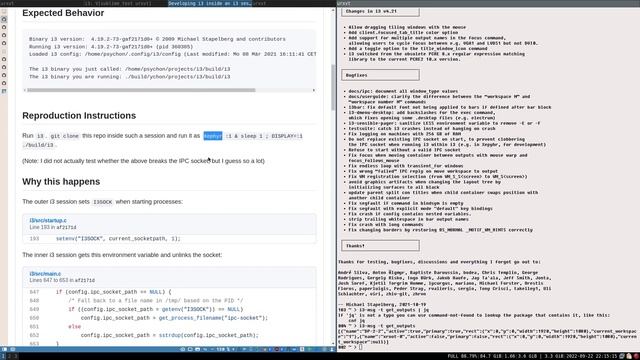Image resolution: width=640 pixels, height=360 pixels.
Task: Click the scroll-up arrow of the page scrollbar
Action: coord(333,10)
